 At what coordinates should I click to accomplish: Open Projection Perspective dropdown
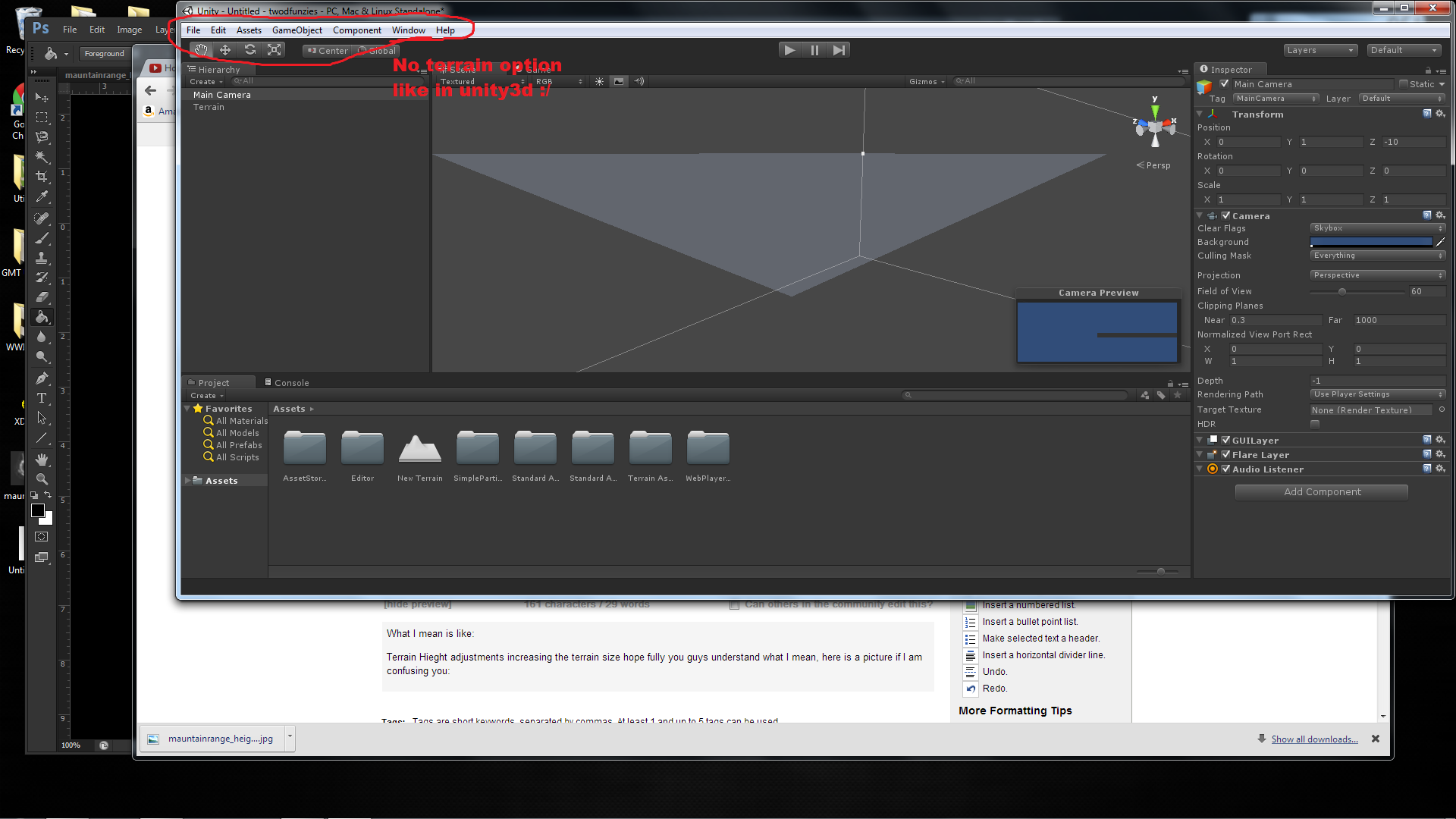[x=1378, y=275]
